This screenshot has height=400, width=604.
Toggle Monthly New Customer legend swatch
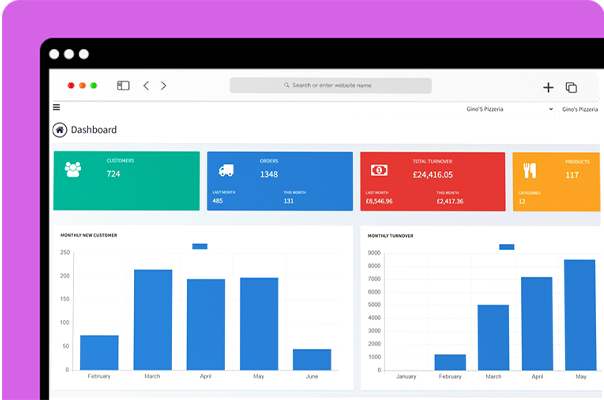[x=200, y=246]
